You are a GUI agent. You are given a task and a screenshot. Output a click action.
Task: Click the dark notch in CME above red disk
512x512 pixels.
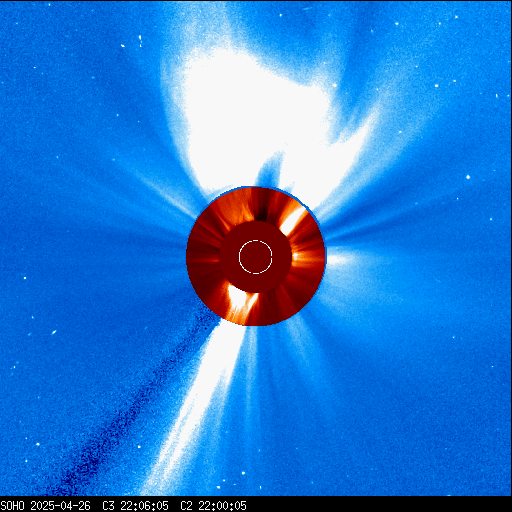click(271, 172)
